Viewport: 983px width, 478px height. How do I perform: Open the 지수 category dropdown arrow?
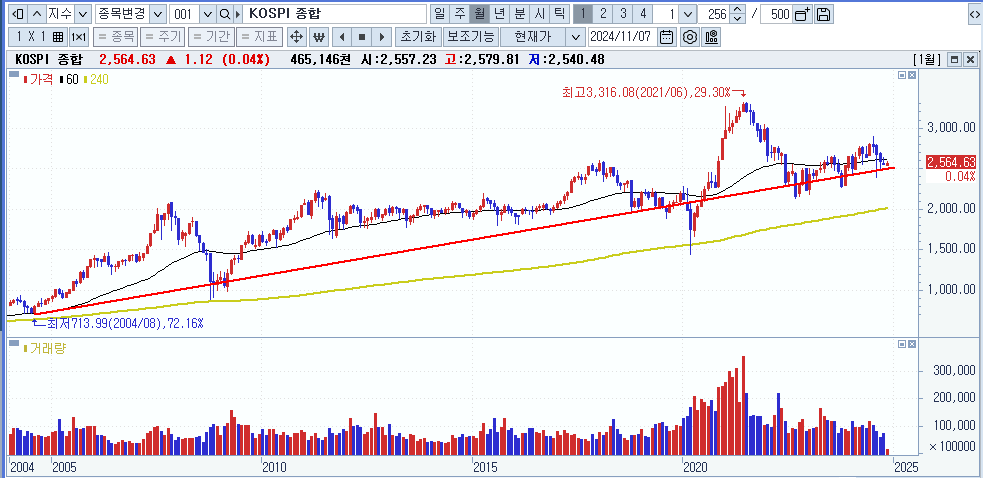pos(85,14)
